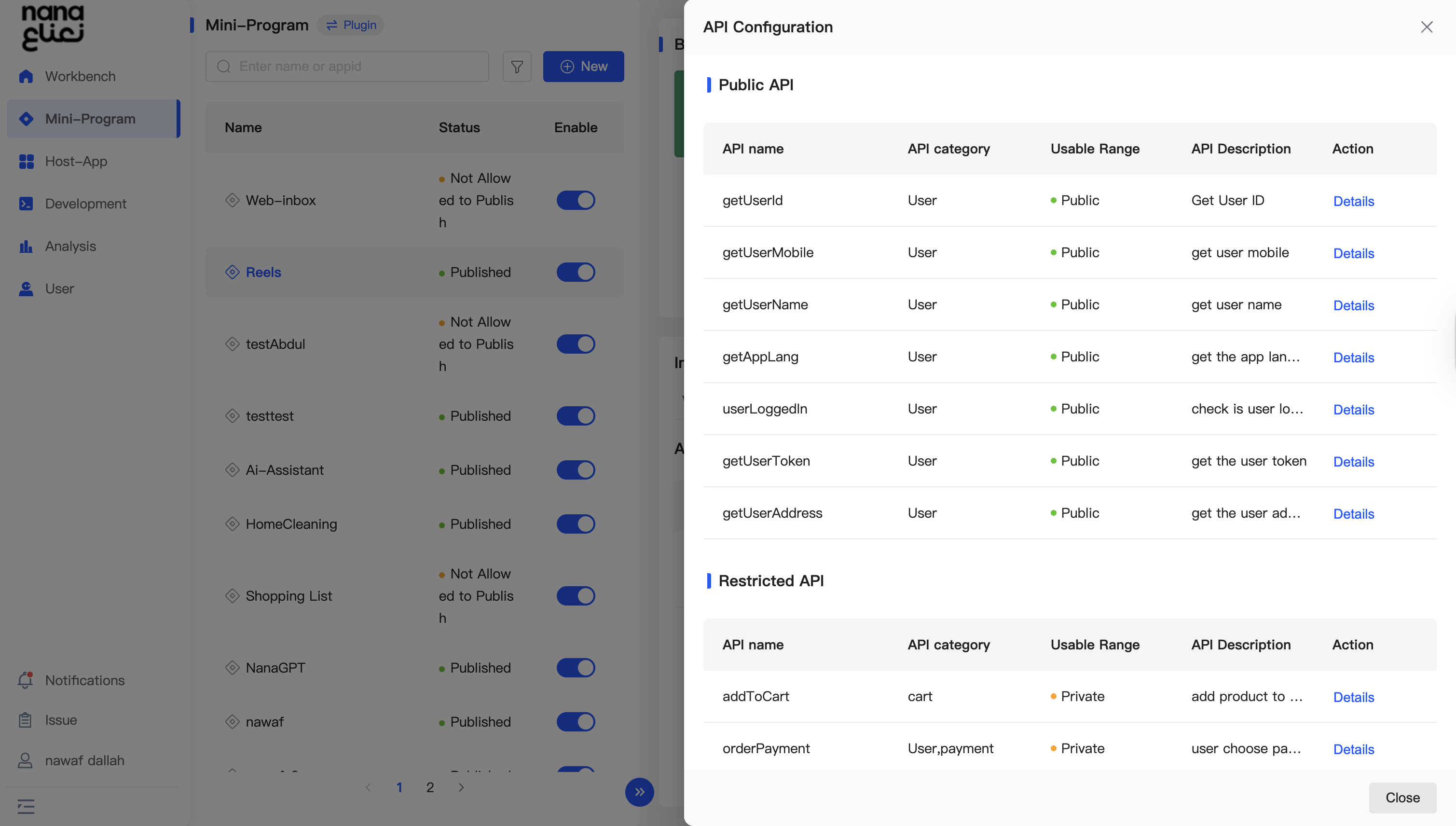The height and width of the screenshot is (826, 1456).
Task: Toggle off the Reels enable switch
Action: 575,272
